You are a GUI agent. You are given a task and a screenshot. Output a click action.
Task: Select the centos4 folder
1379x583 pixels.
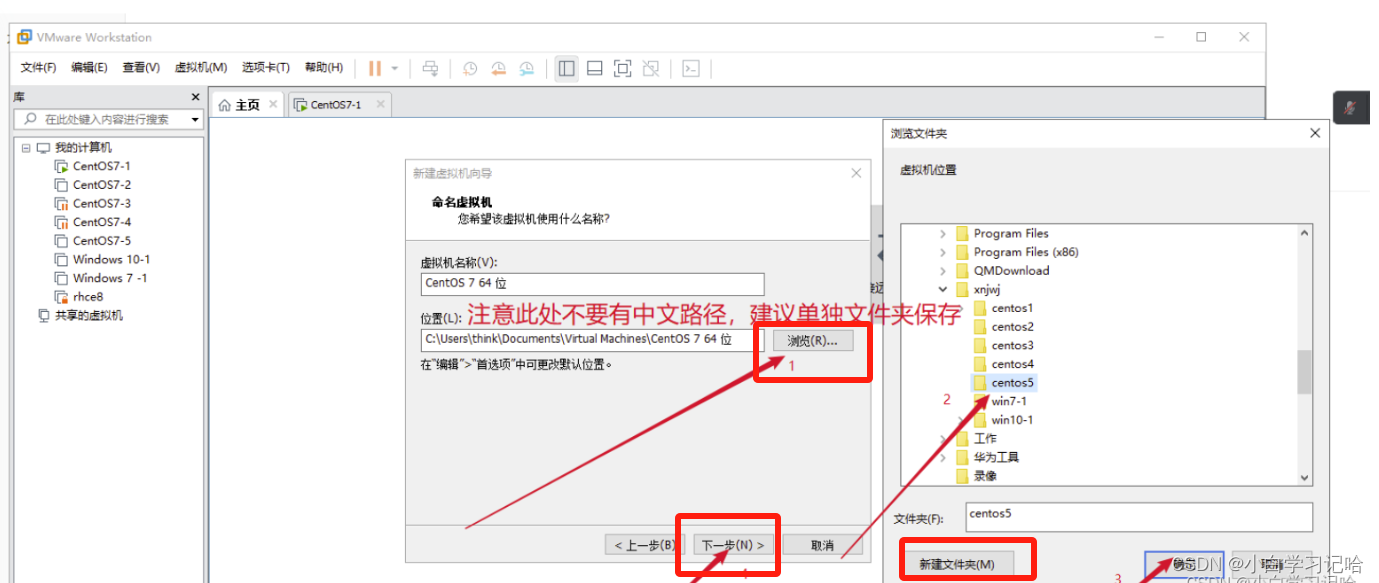tap(1004, 364)
